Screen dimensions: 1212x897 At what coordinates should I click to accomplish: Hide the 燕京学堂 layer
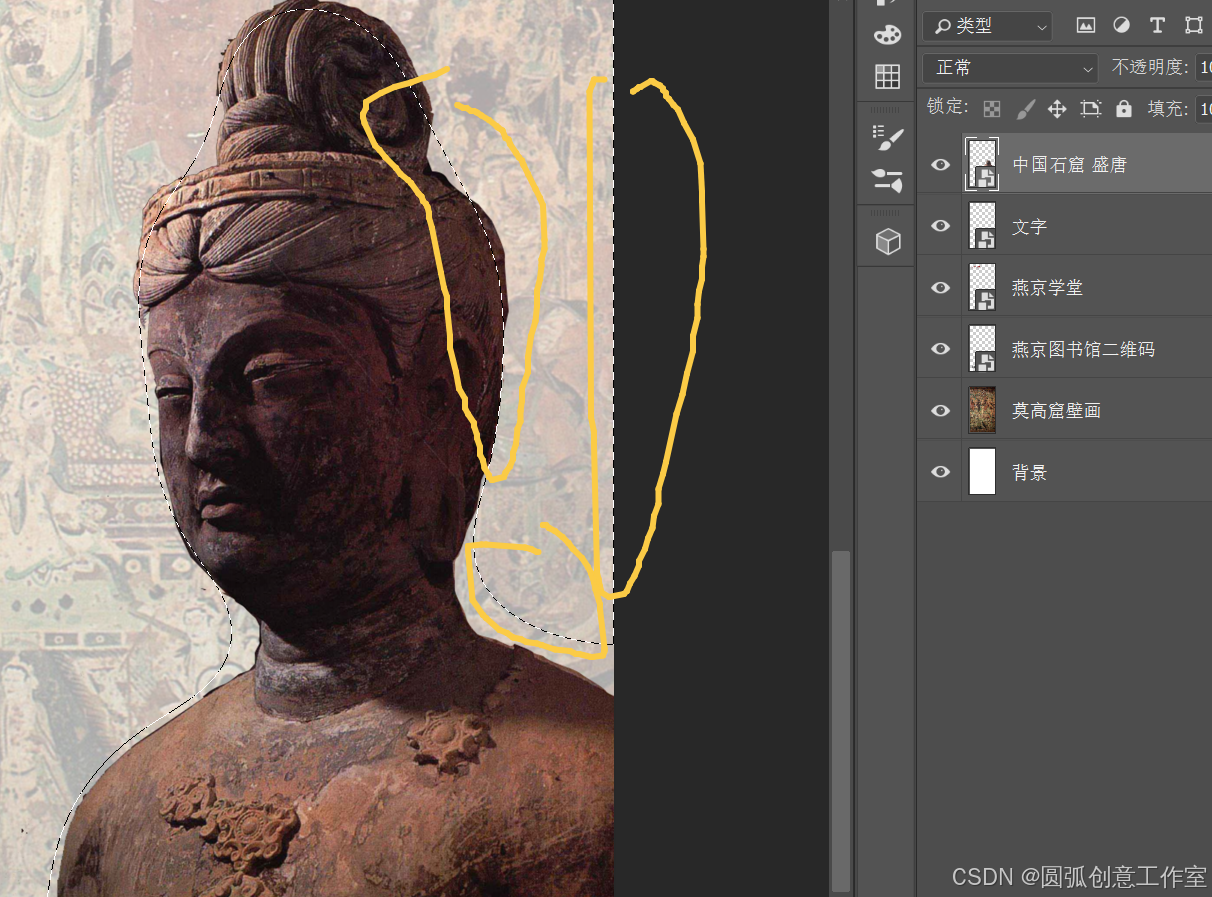click(x=940, y=288)
